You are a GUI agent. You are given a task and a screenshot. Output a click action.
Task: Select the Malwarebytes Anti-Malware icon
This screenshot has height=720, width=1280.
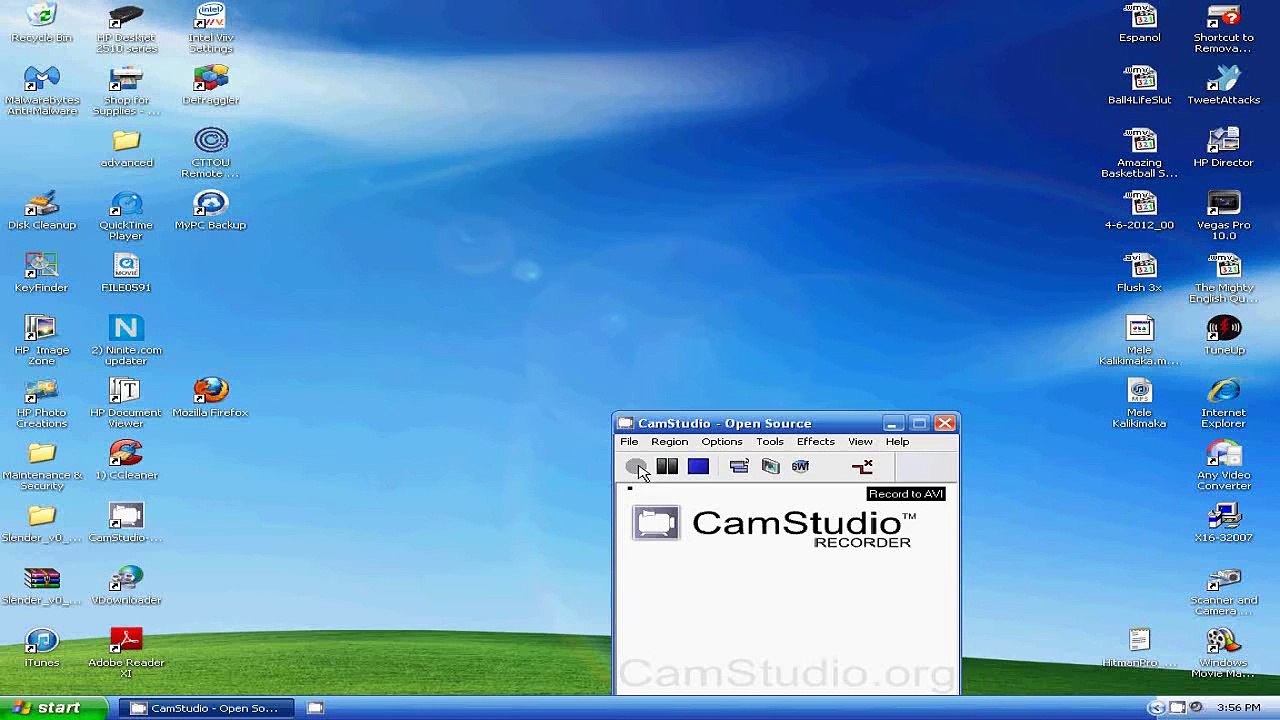(x=42, y=91)
